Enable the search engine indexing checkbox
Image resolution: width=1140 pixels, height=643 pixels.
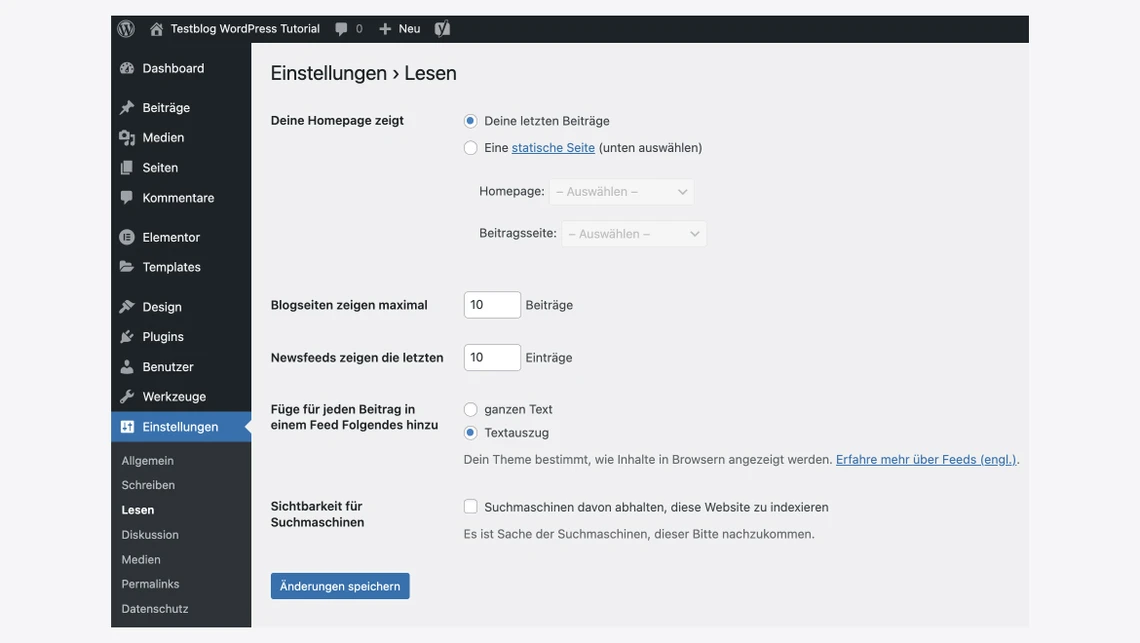[470, 507]
